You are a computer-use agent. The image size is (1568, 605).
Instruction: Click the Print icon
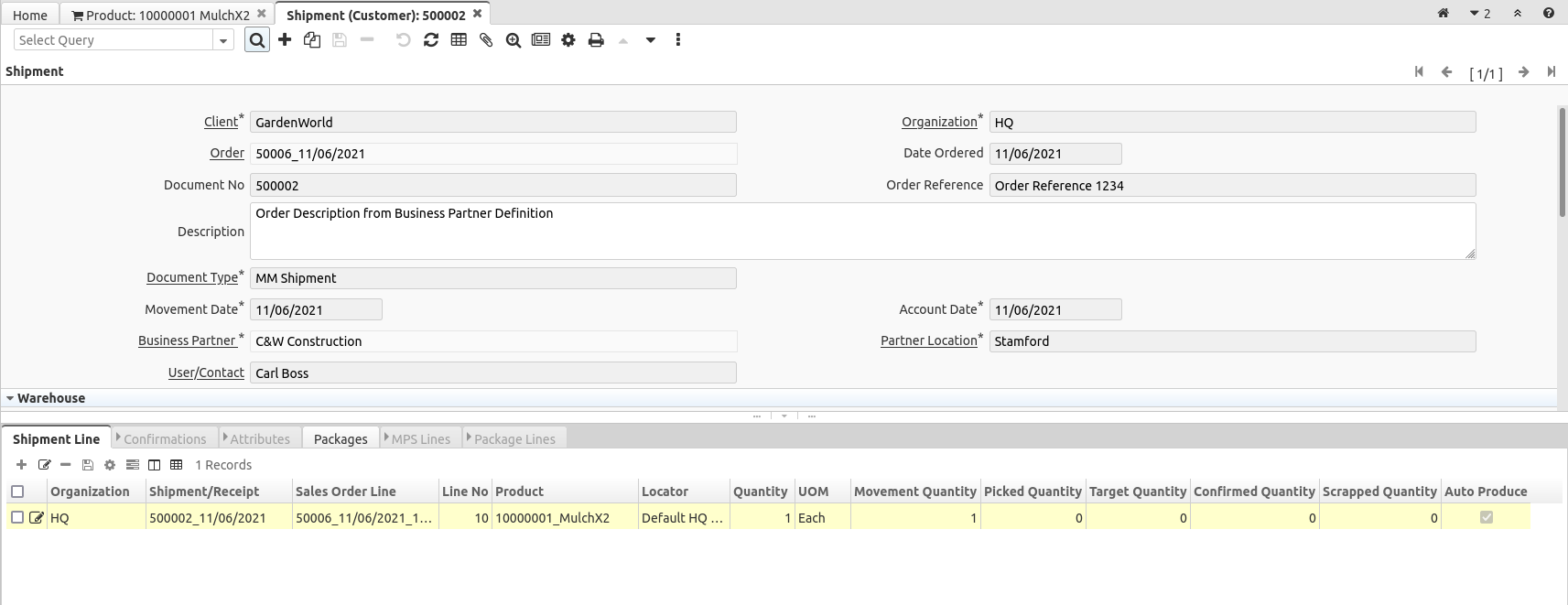[x=596, y=40]
